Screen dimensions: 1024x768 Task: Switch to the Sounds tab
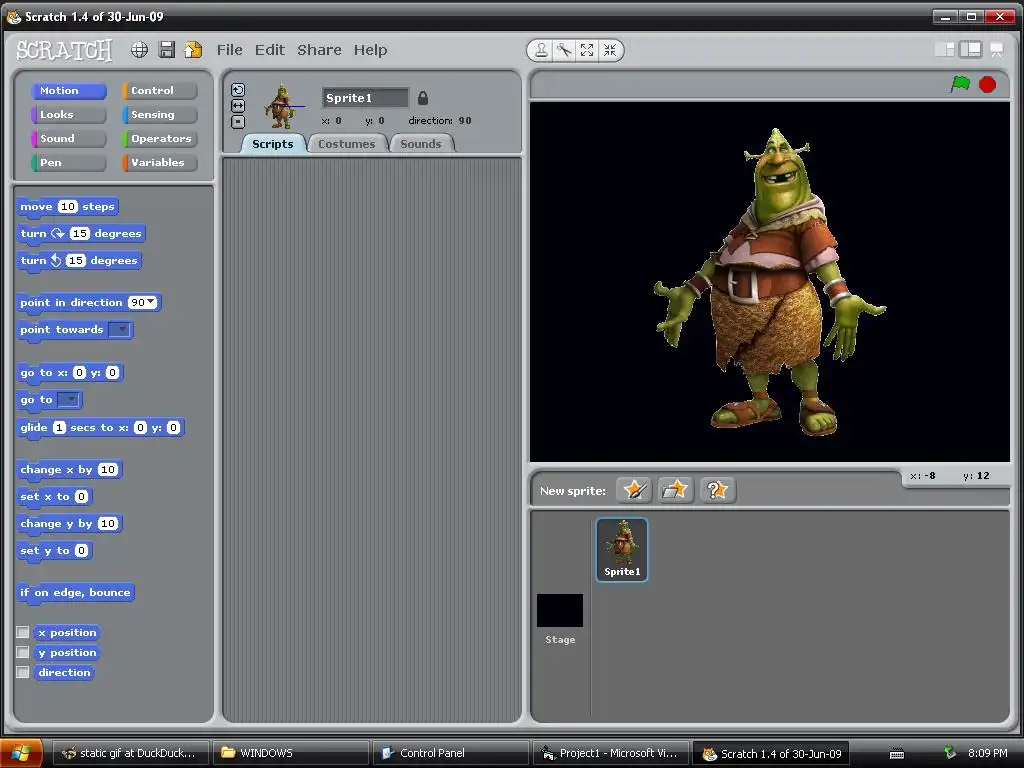(x=421, y=144)
